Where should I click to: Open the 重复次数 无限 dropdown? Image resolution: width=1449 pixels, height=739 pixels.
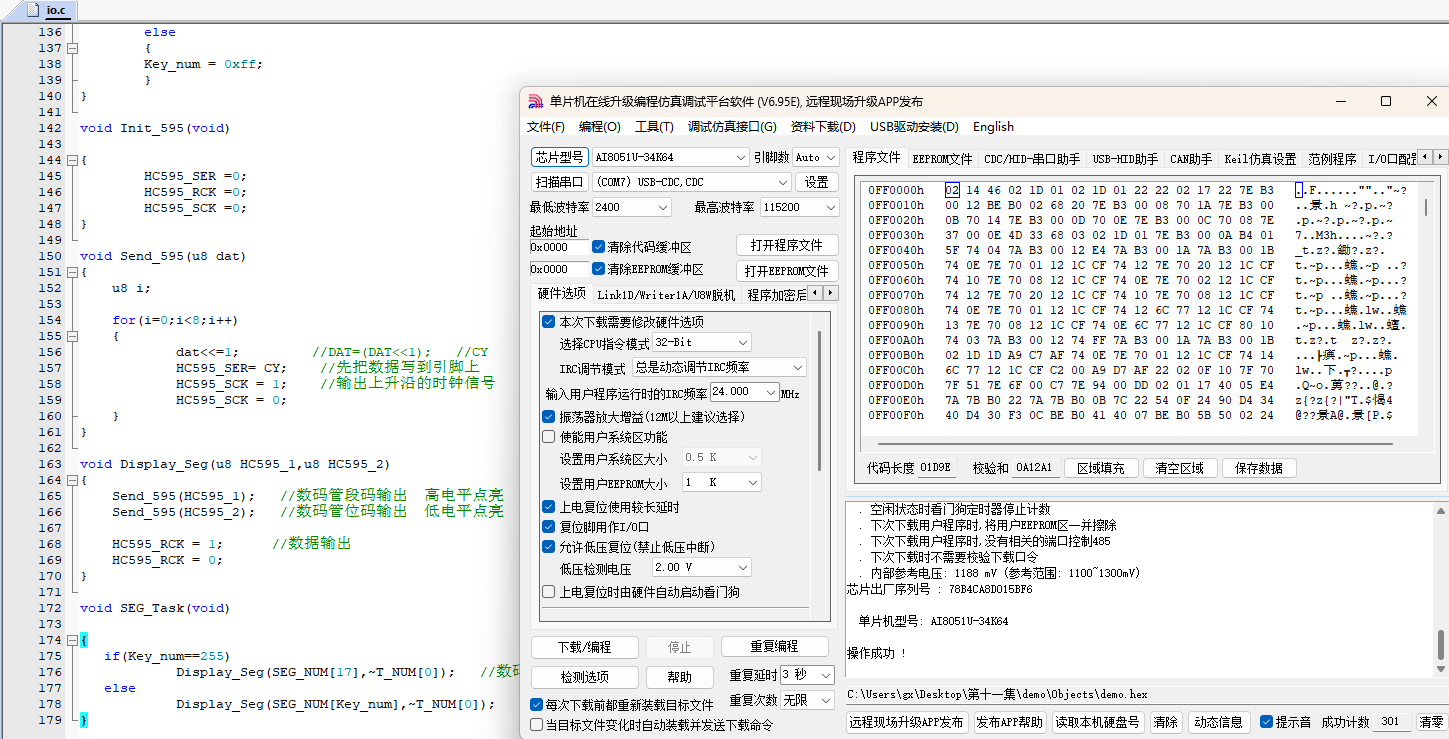[807, 700]
